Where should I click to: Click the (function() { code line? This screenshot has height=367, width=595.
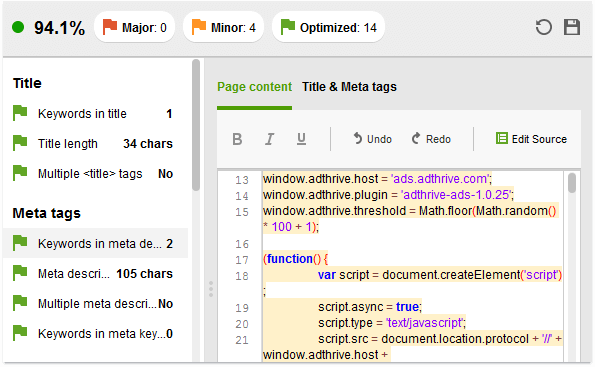point(296,259)
